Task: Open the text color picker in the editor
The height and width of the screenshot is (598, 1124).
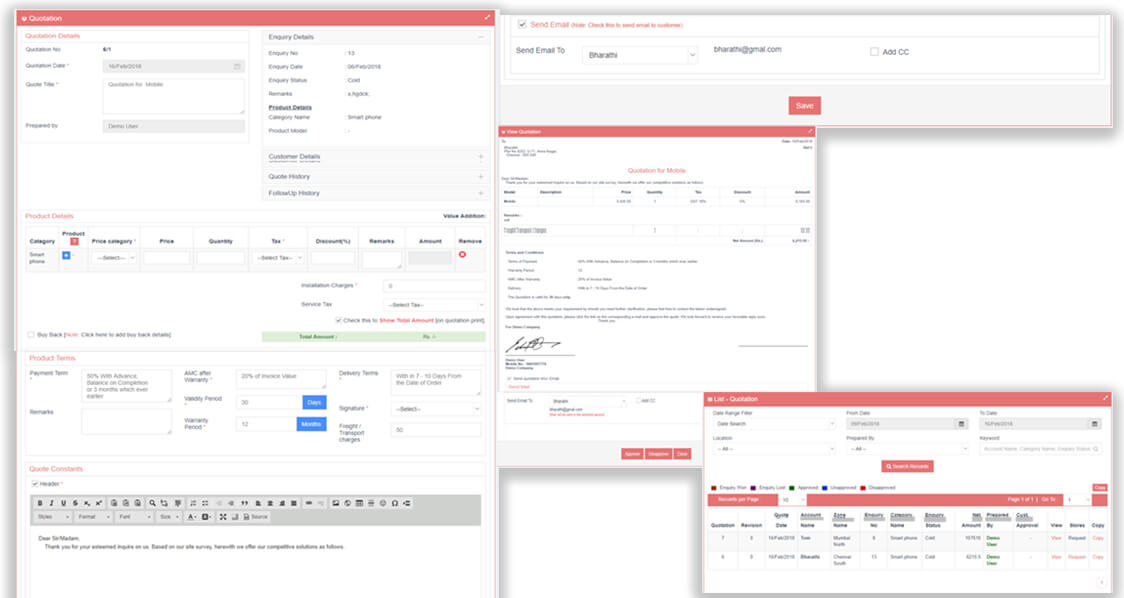Action: pyautogui.click(x=192, y=517)
